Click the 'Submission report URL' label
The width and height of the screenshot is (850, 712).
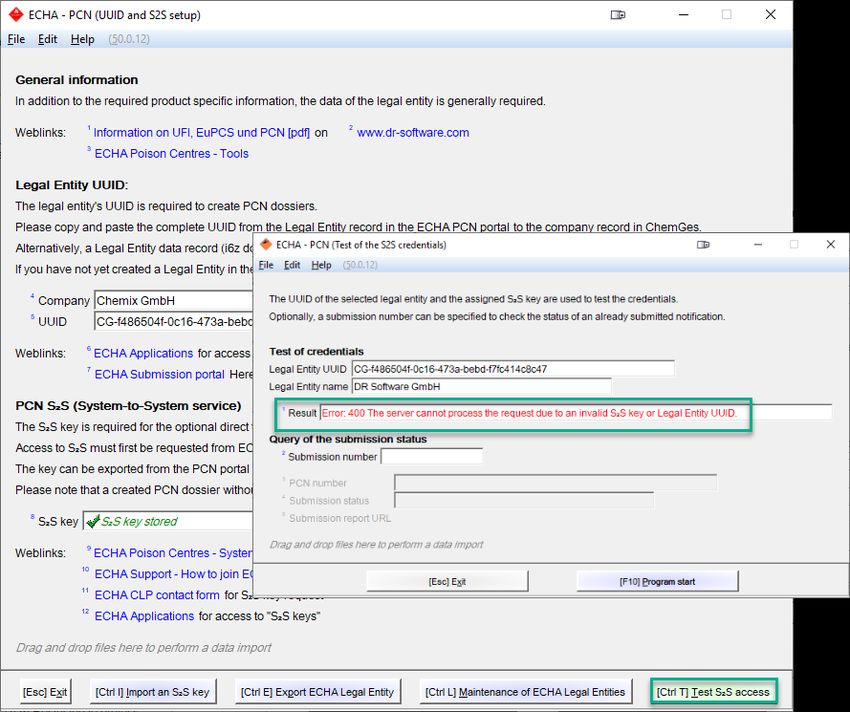(340, 518)
